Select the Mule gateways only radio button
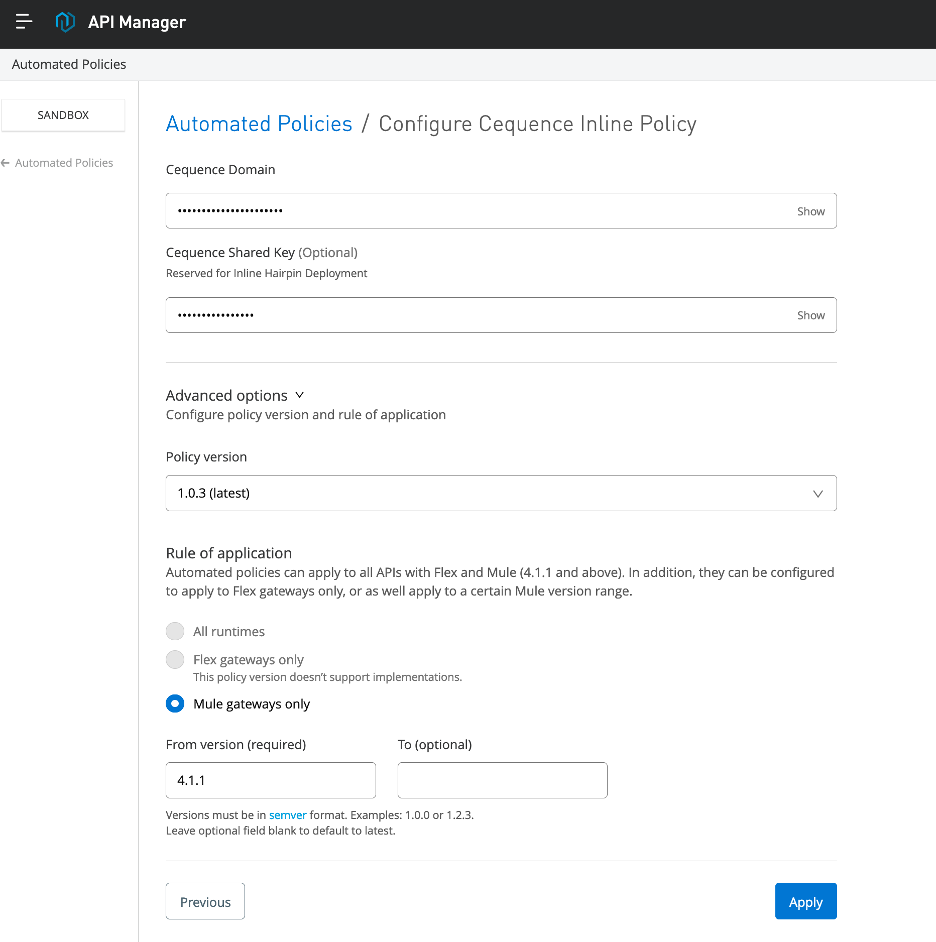Screen dimensions: 936x942 [175, 703]
